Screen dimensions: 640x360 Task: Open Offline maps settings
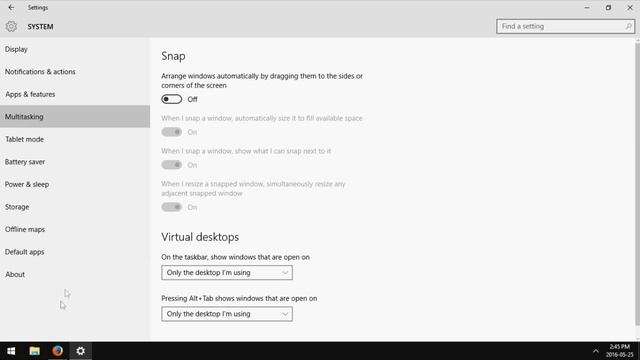[75, 229]
